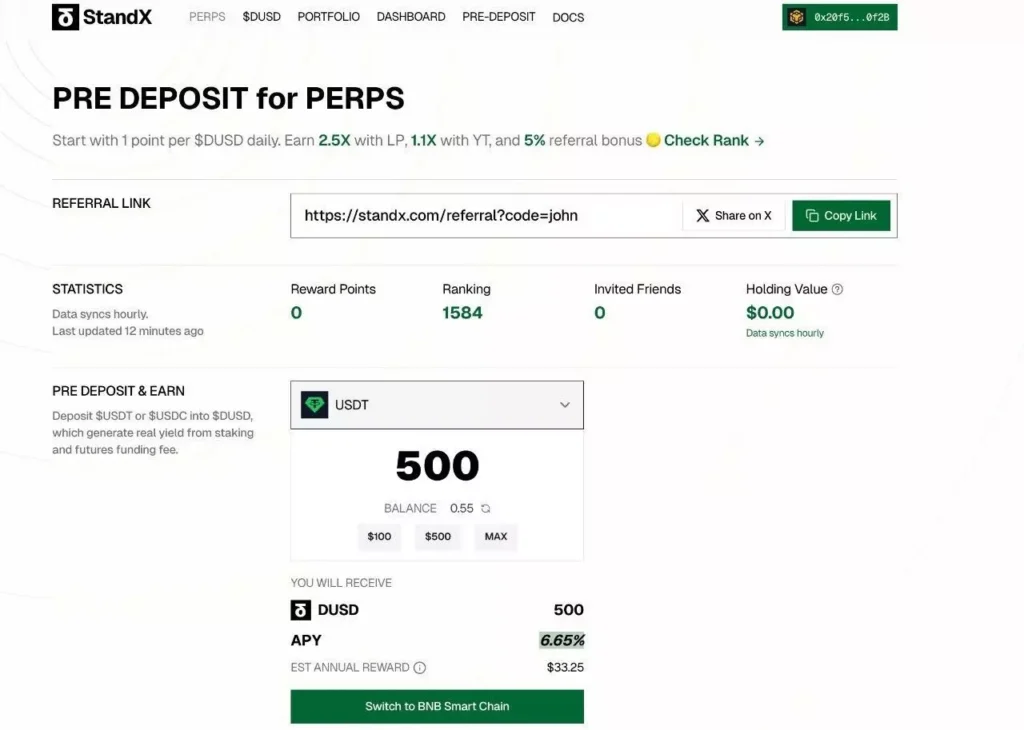Image resolution: width=1024 pixels, height=730 pixels.
Task: Go to the $DUSD nav item
Action: pyautogui.click(x=261, y=17)
